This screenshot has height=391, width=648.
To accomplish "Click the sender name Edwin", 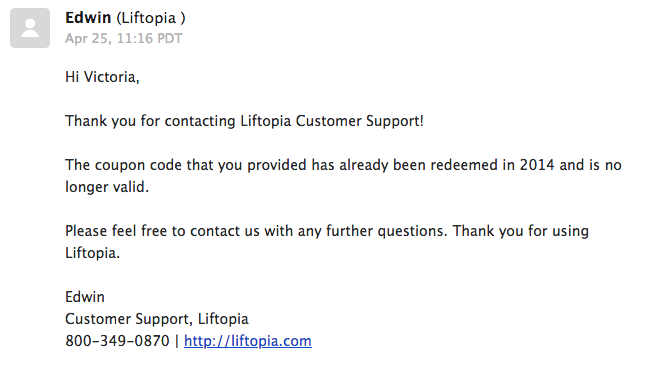I will pyautogui.click(x=88, y=18).
